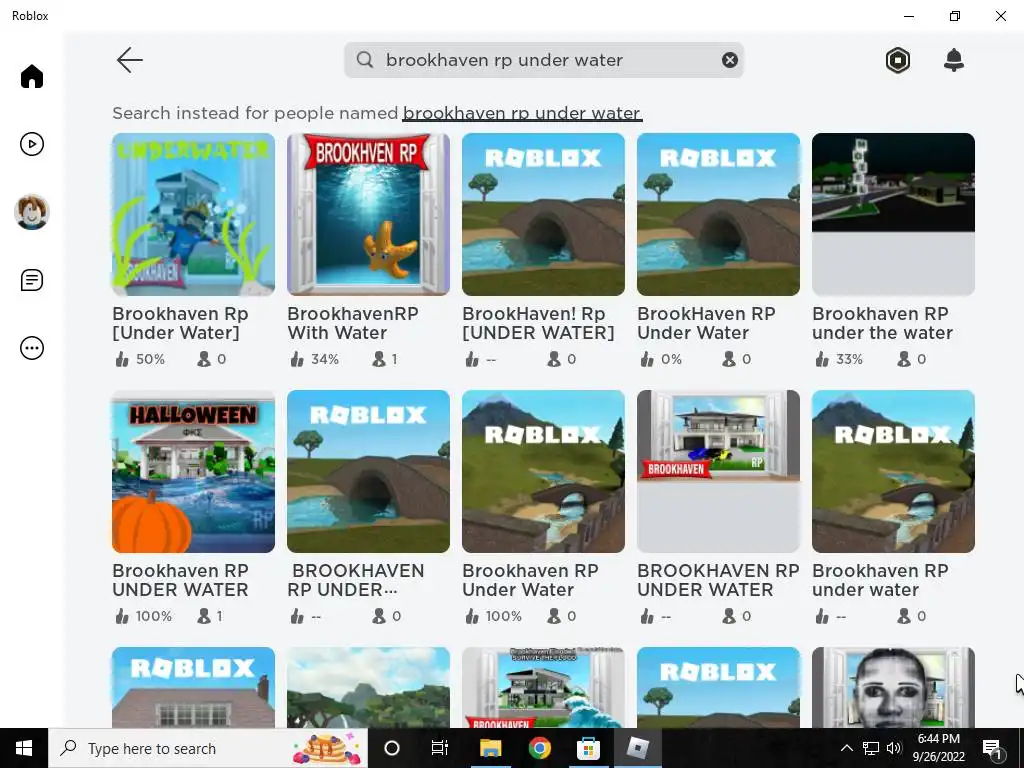Open volume speaker icon in tray

[x=894, y=748]
